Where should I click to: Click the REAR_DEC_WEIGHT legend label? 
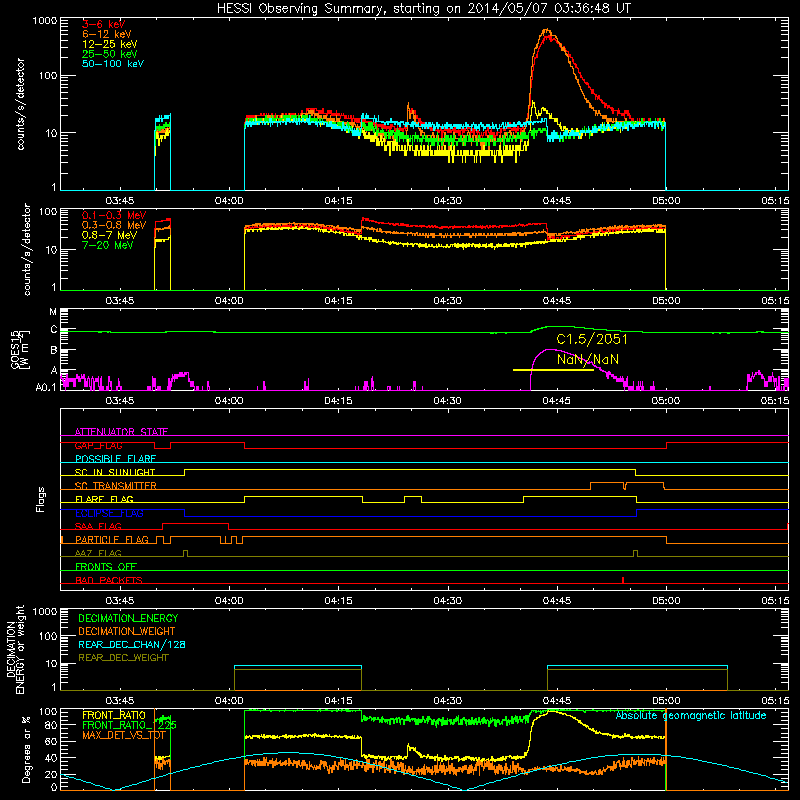pos(123,658)
